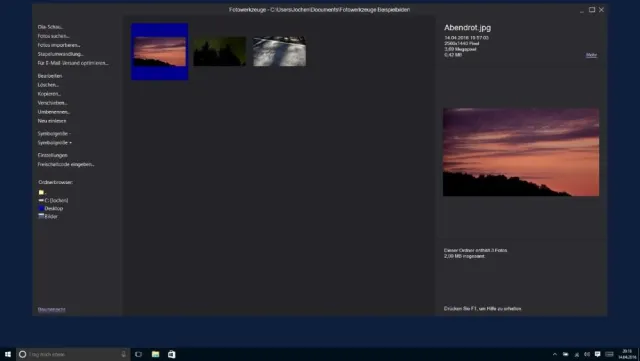Start the Dia-Schau slideshow

(x=50, y=27)
